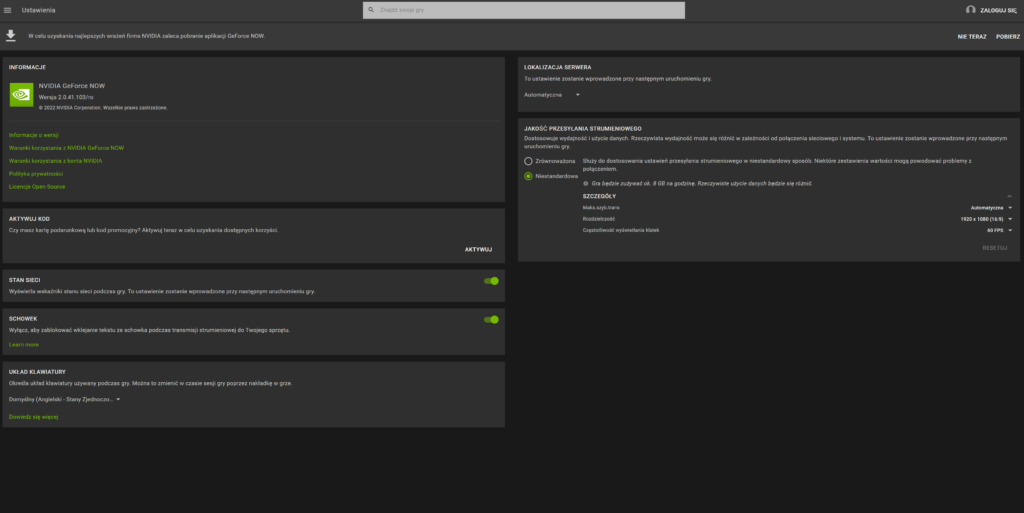Image resolution: width=1024 pixels, height=513 pixels.
Task: Click the AKTYWUJ KOD heading
Action: click(x=29, y=219)
